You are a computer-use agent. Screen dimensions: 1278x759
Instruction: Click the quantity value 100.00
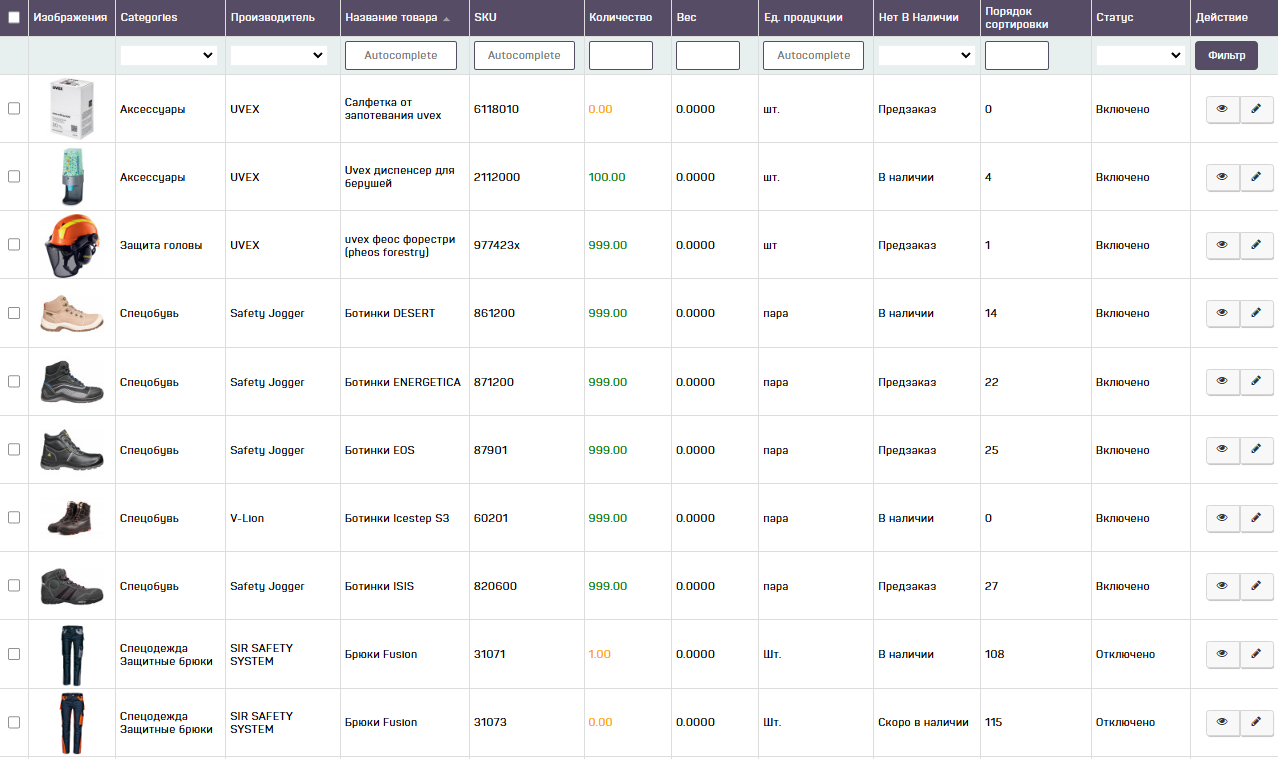pyautogui.click(x=607, y=177)
